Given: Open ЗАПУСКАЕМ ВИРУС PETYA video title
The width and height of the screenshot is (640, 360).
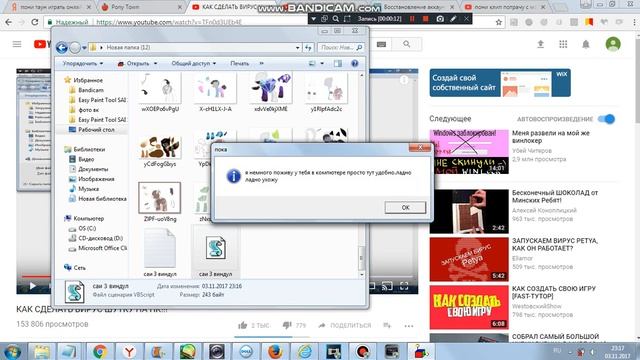Looking at the screenshot, I should (x=555, y=244).
